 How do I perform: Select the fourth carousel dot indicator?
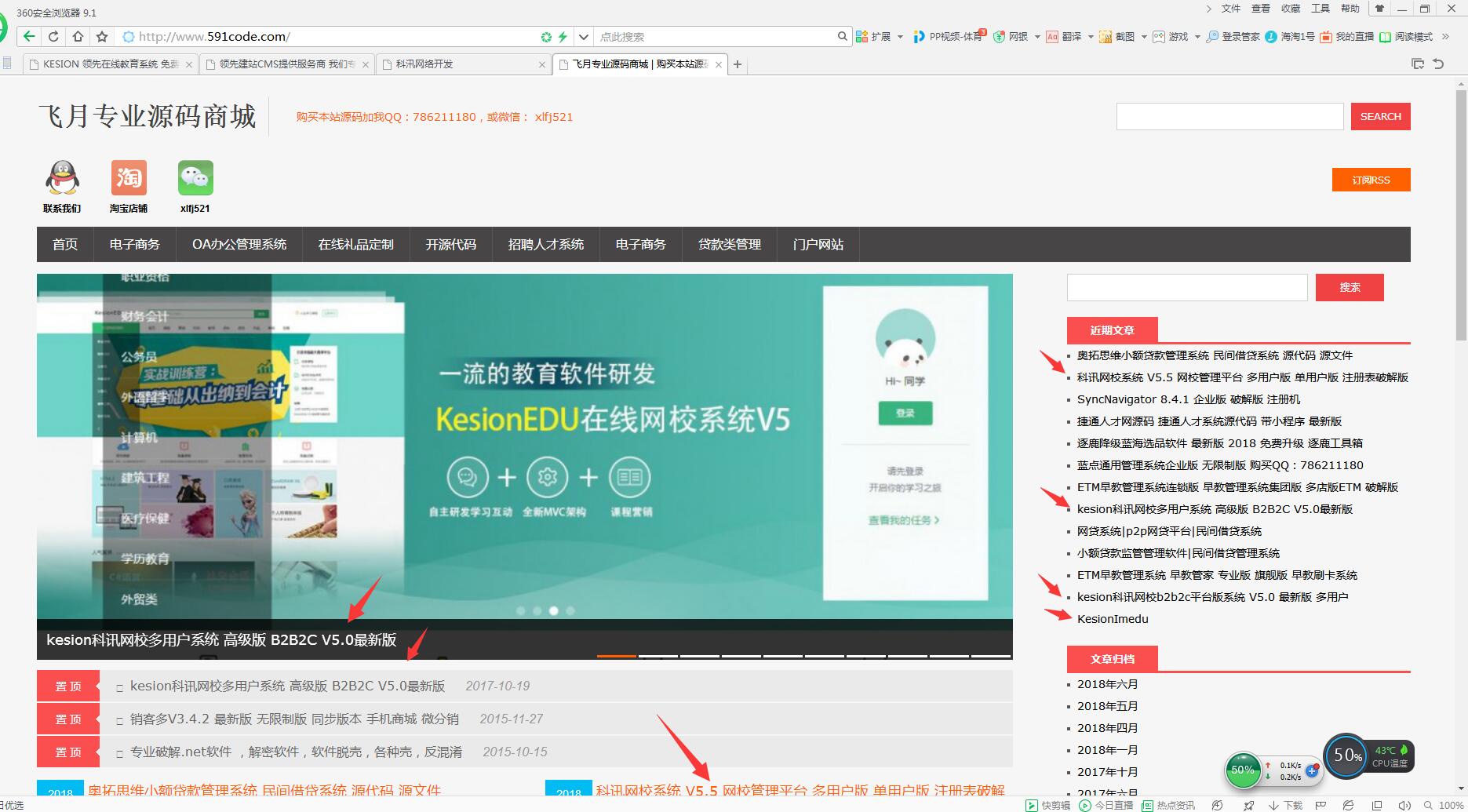[570, 610]
